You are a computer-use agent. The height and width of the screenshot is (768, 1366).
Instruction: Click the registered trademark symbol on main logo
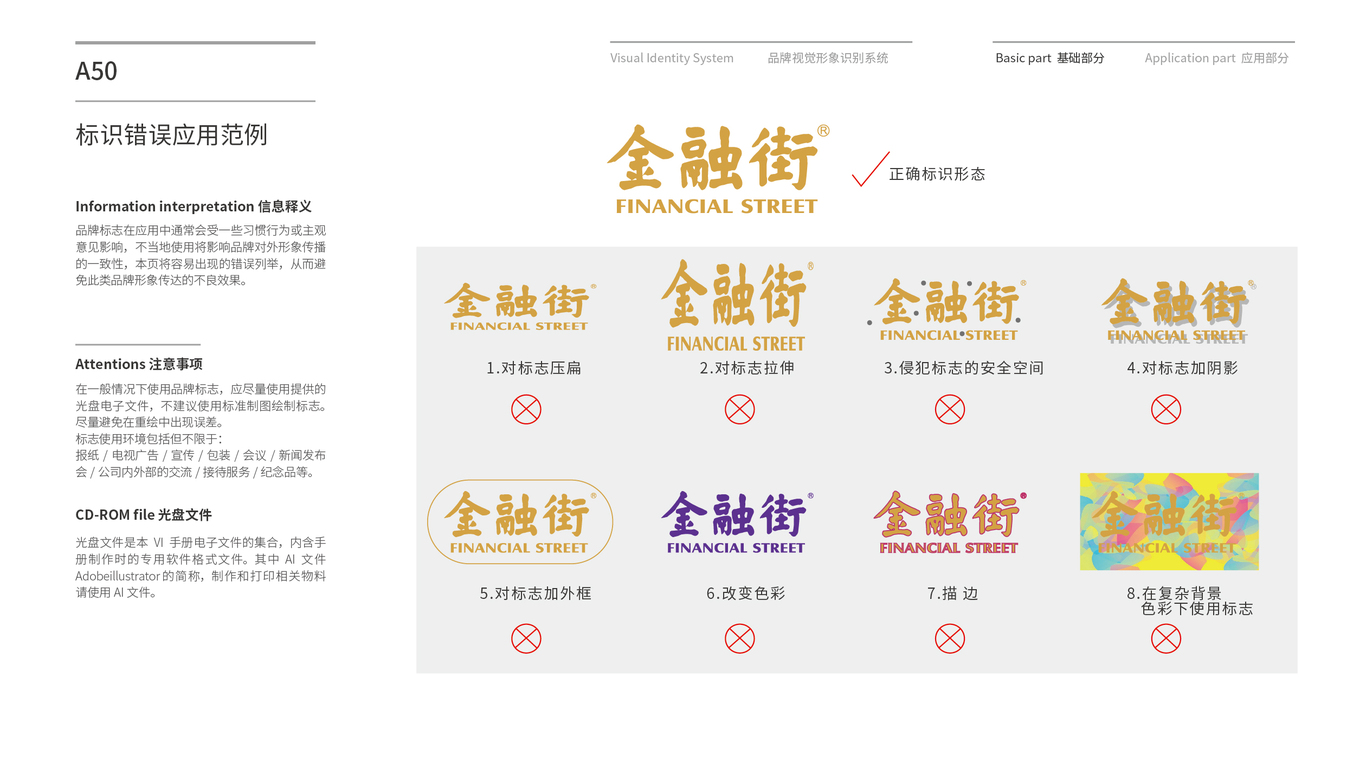[823, 130]
